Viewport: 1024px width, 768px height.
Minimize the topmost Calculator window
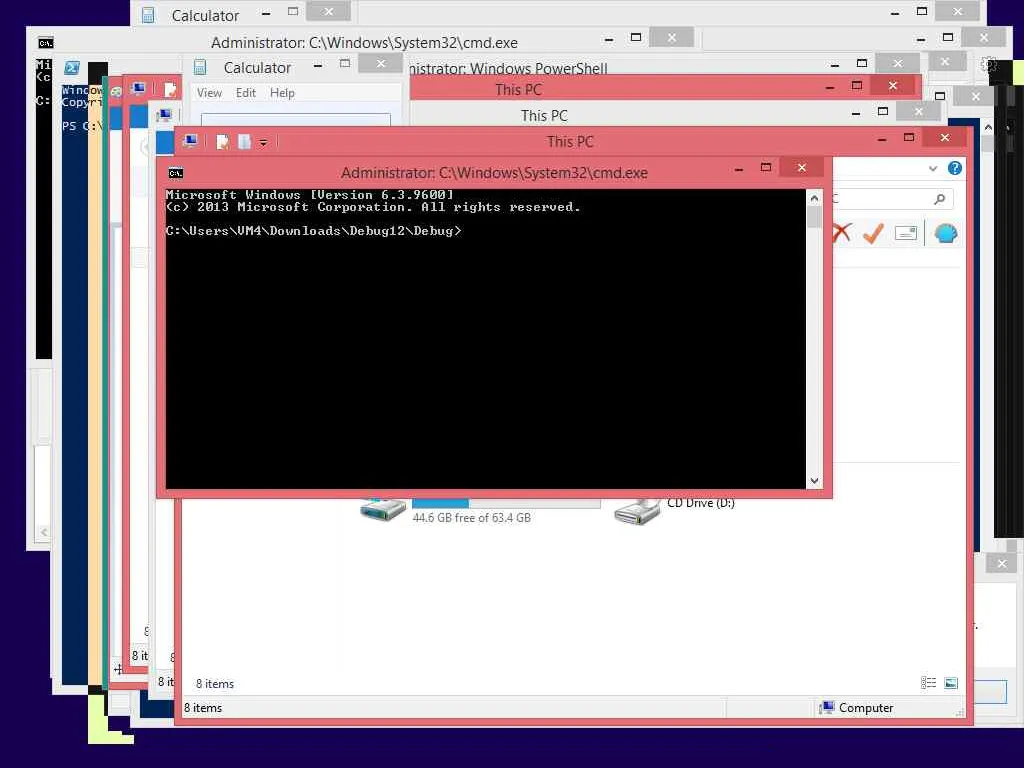(x=266, y=13)
